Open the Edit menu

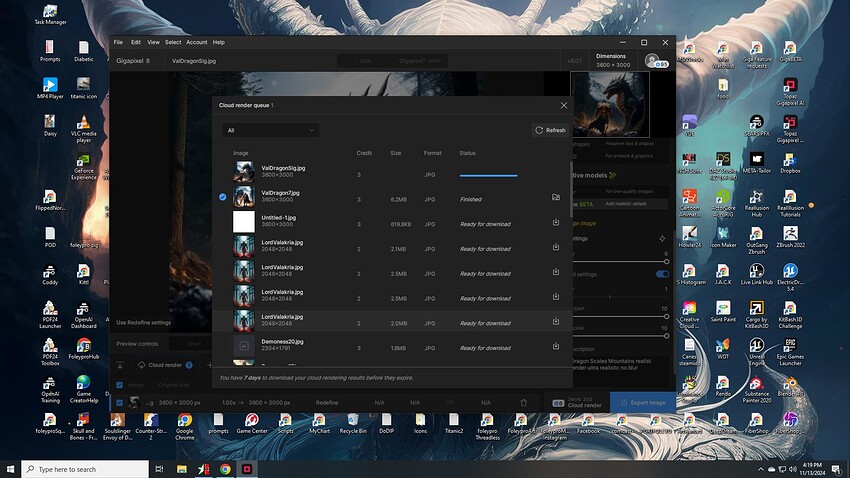(x=136, y=42)
